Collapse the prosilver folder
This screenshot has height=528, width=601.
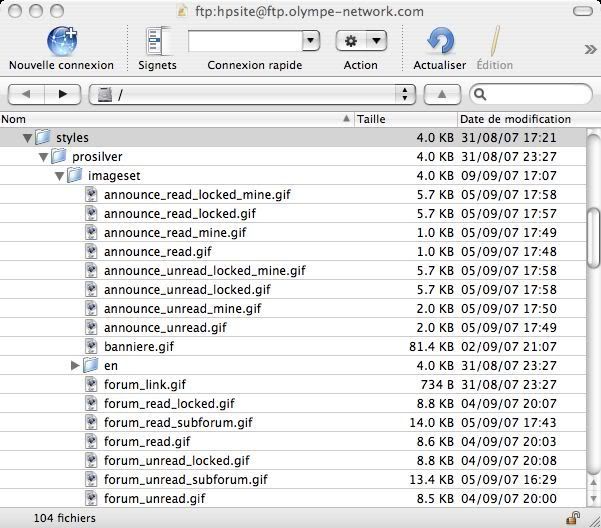pos(43,157)
